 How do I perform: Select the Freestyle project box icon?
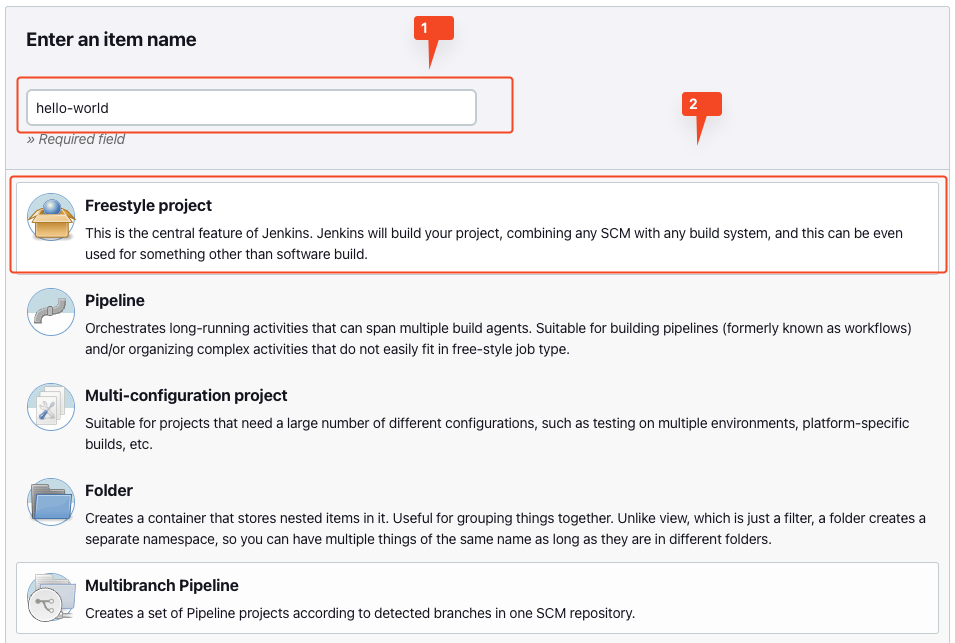pos(51,217)
